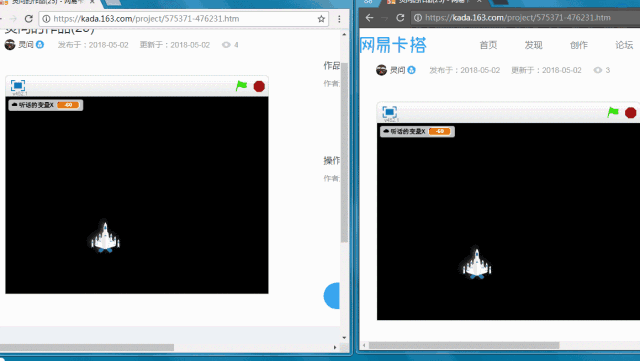
Task: Reload the page in right browser
Action: (400, 18)
